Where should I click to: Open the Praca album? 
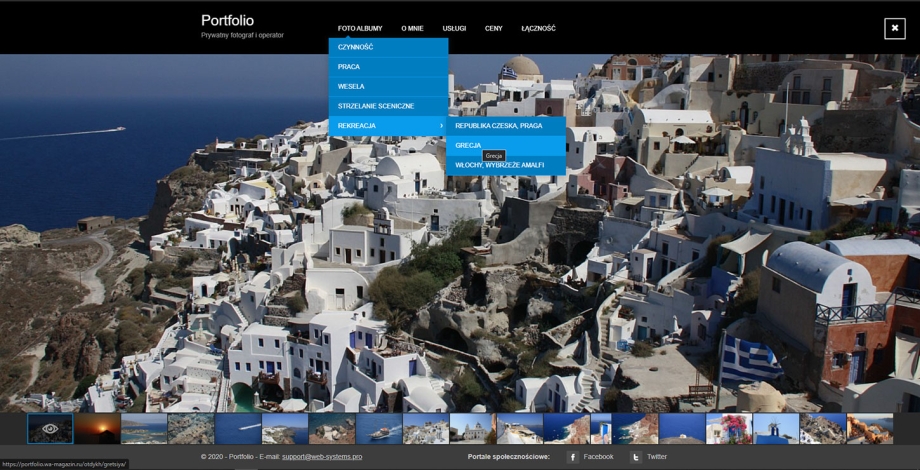pyautogui.click(x=349, y=67)
